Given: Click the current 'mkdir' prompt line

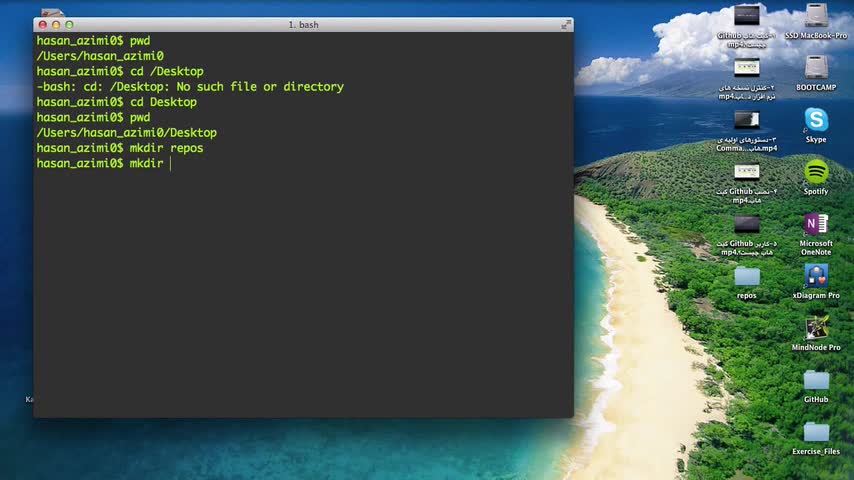Looking at the screenshot, I should tap(104, 163).
